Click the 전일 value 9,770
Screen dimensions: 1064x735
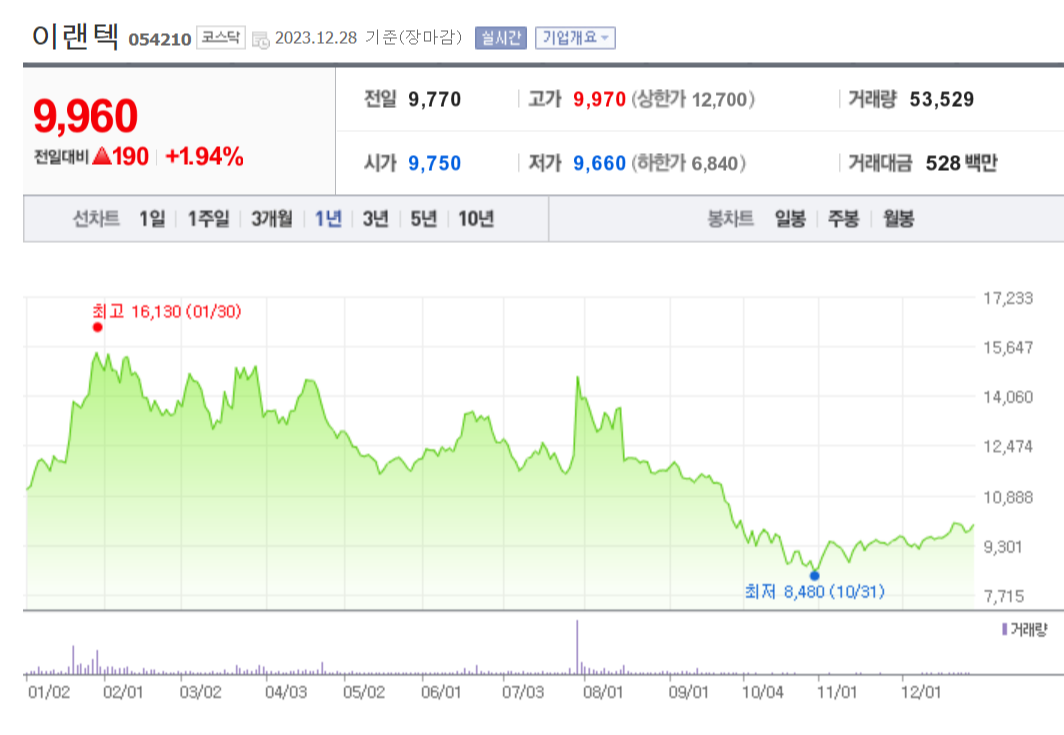coord(434,100)
